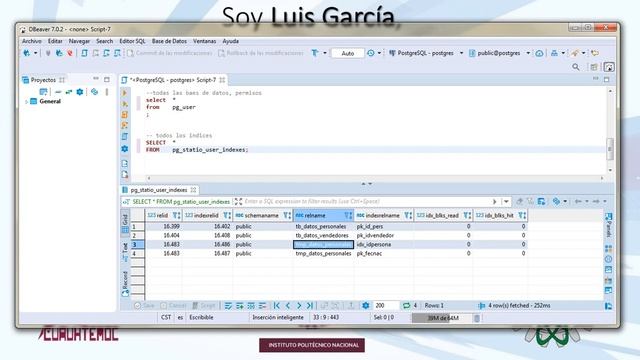The width and height of the screenshot is (640, 360).
Task: Click Commit de las modificaciones button
Action: (169, 53)
